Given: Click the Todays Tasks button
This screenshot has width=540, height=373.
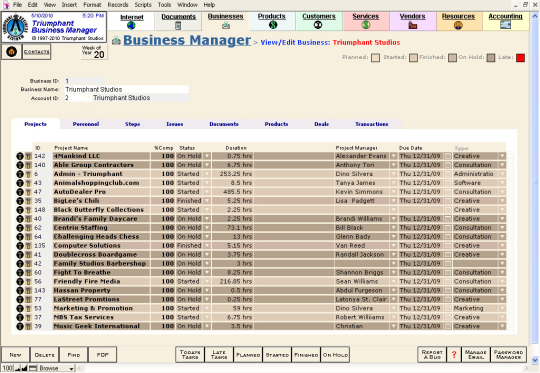Looking at the screenshot, I should tap(190, 354).
